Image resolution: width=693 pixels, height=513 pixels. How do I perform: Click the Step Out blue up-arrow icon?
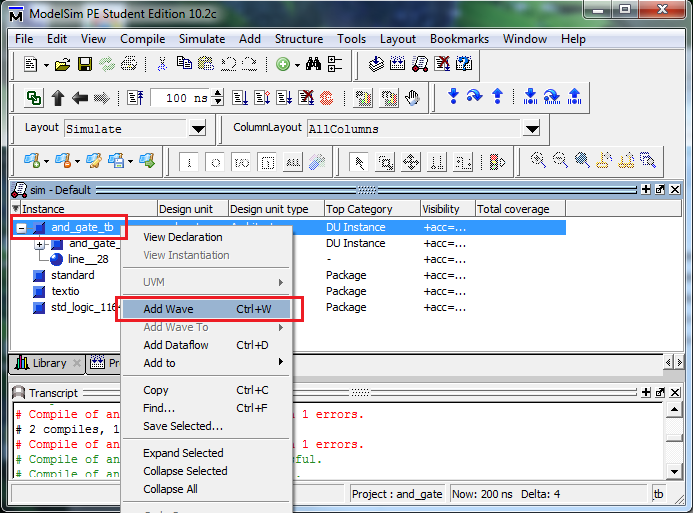497,96
